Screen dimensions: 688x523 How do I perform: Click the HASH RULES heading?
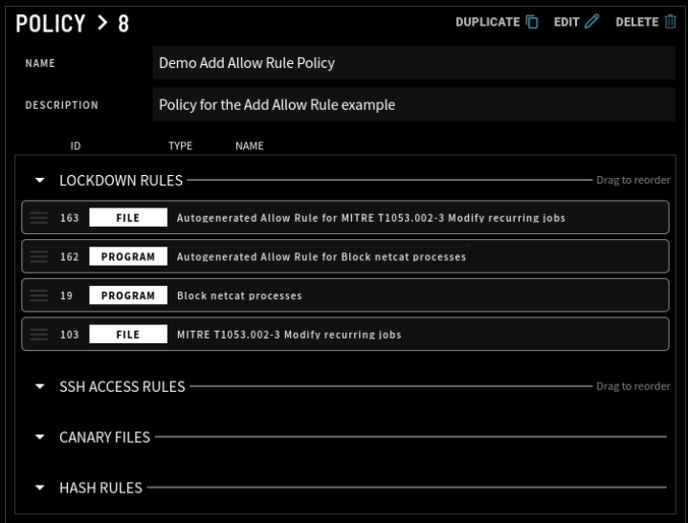tap(101, 487)
